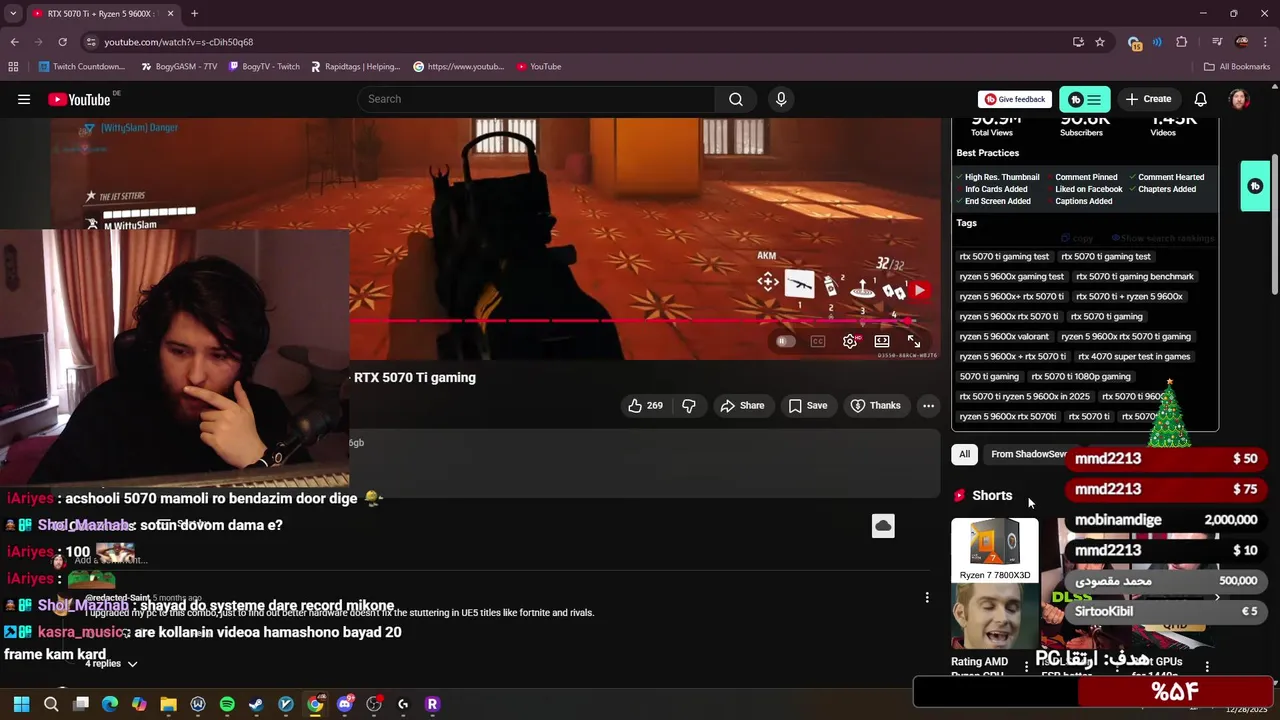The height and width of the screenshot is (720, 1280).
Task: Open Chrome extensions puzzle icon
Action: point(1181,42)
